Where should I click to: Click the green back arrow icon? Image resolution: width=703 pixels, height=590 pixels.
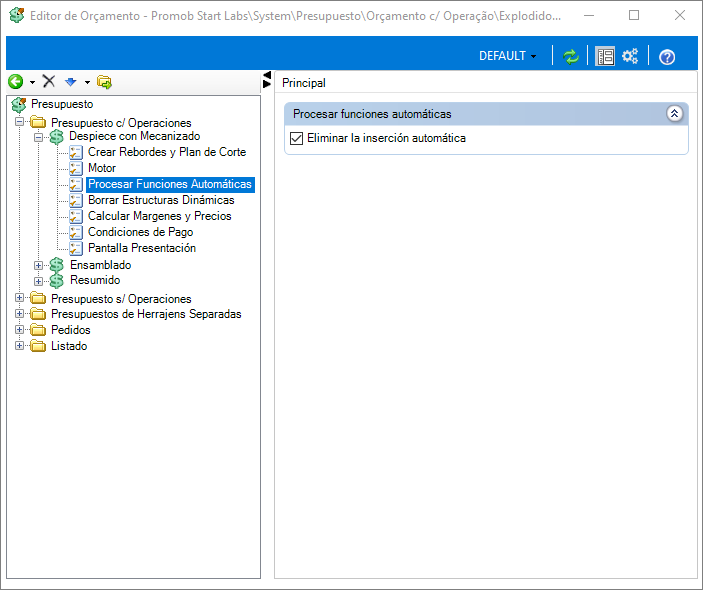(x=16, y=82)
